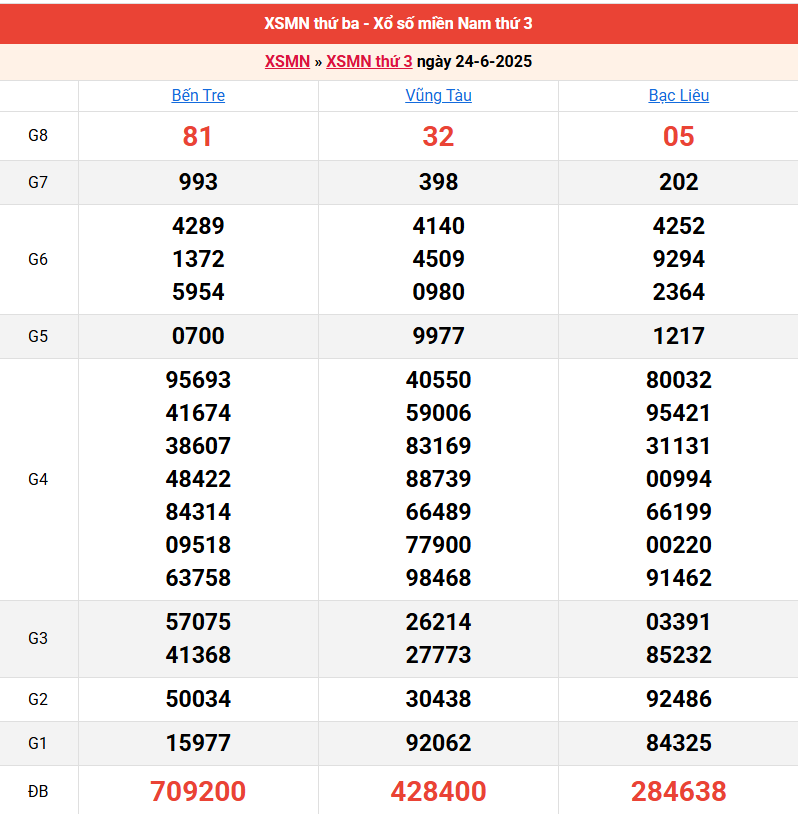Viewport: 798px width, 814px height.
Task: Click the G6 number 1372
Action: pyautogui.click(x=198, y=259)
